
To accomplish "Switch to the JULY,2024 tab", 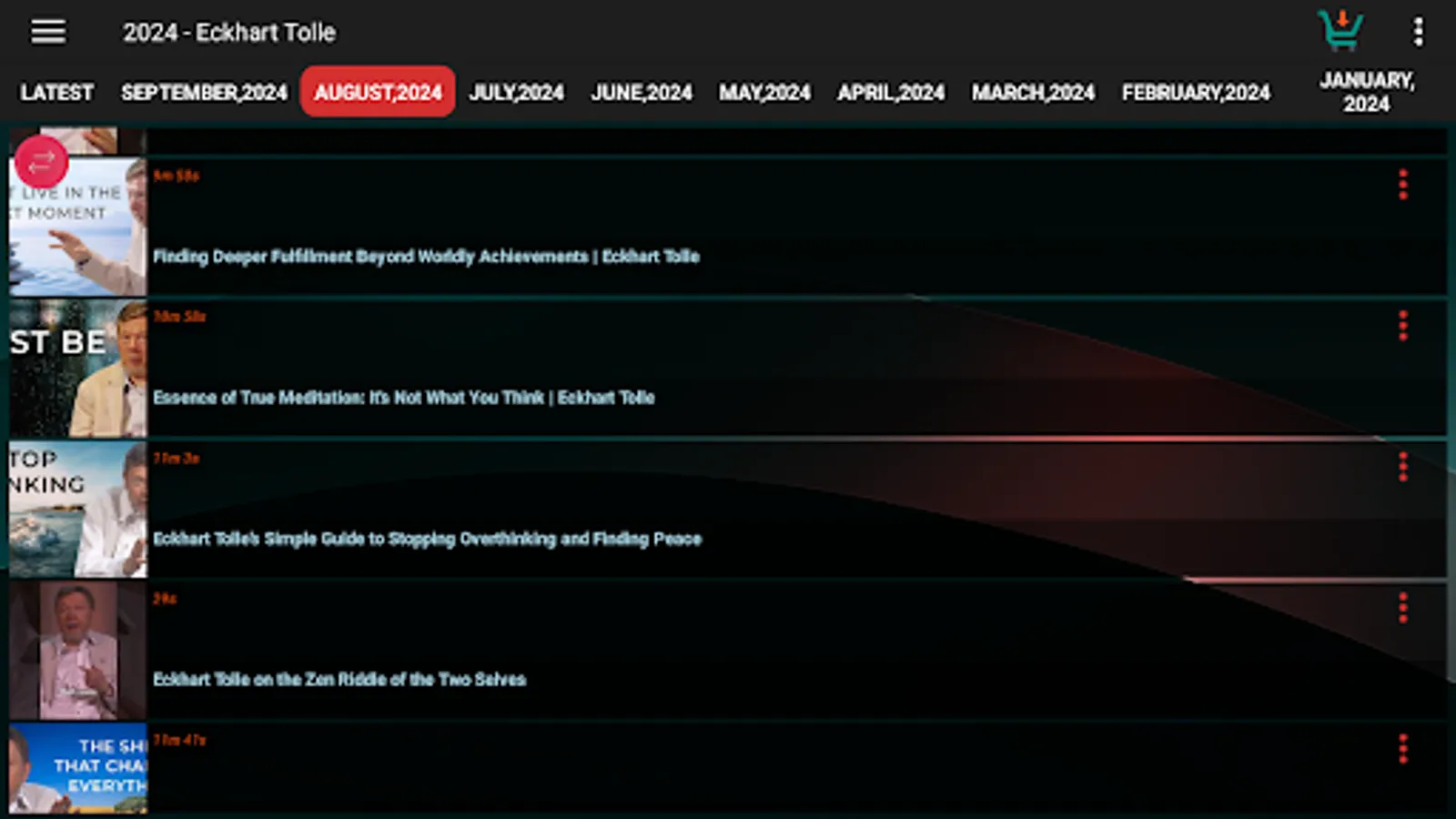I will (516, 92).
